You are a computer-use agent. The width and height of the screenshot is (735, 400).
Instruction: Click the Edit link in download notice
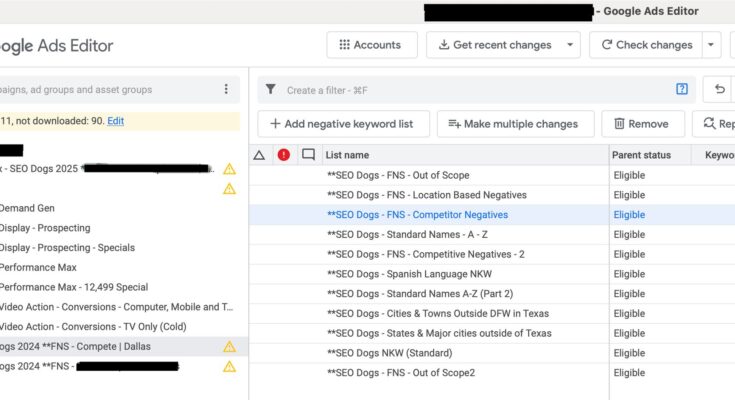115,121
